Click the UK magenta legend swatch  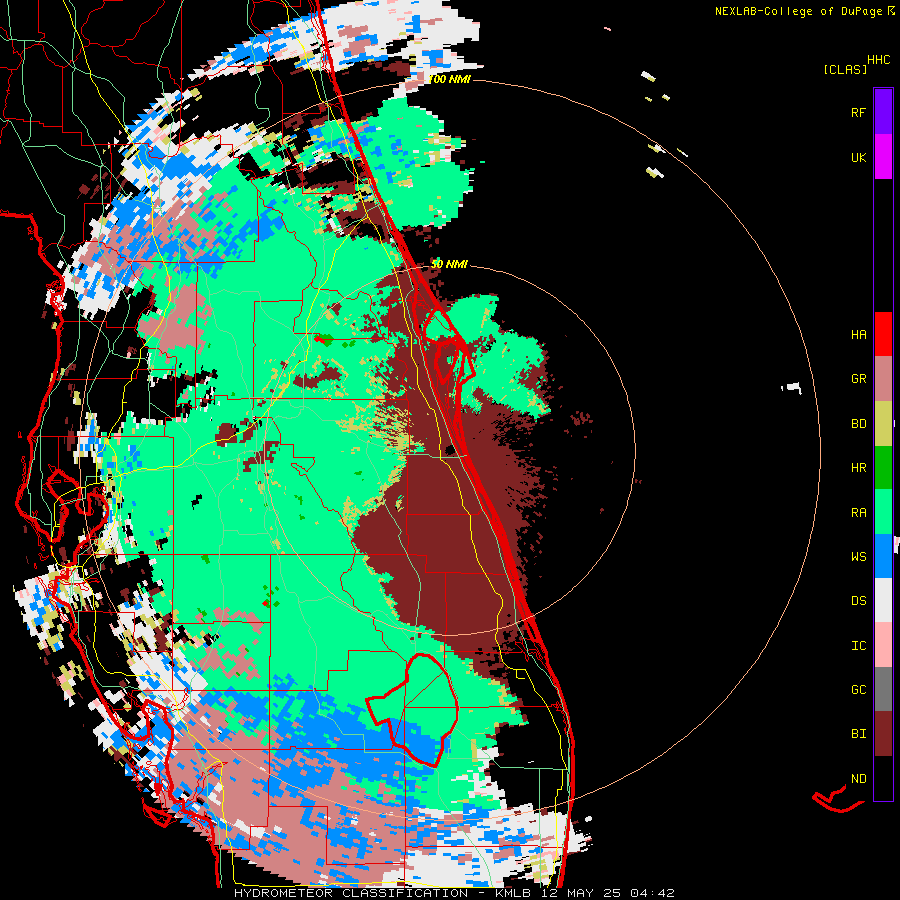[883, 157]
